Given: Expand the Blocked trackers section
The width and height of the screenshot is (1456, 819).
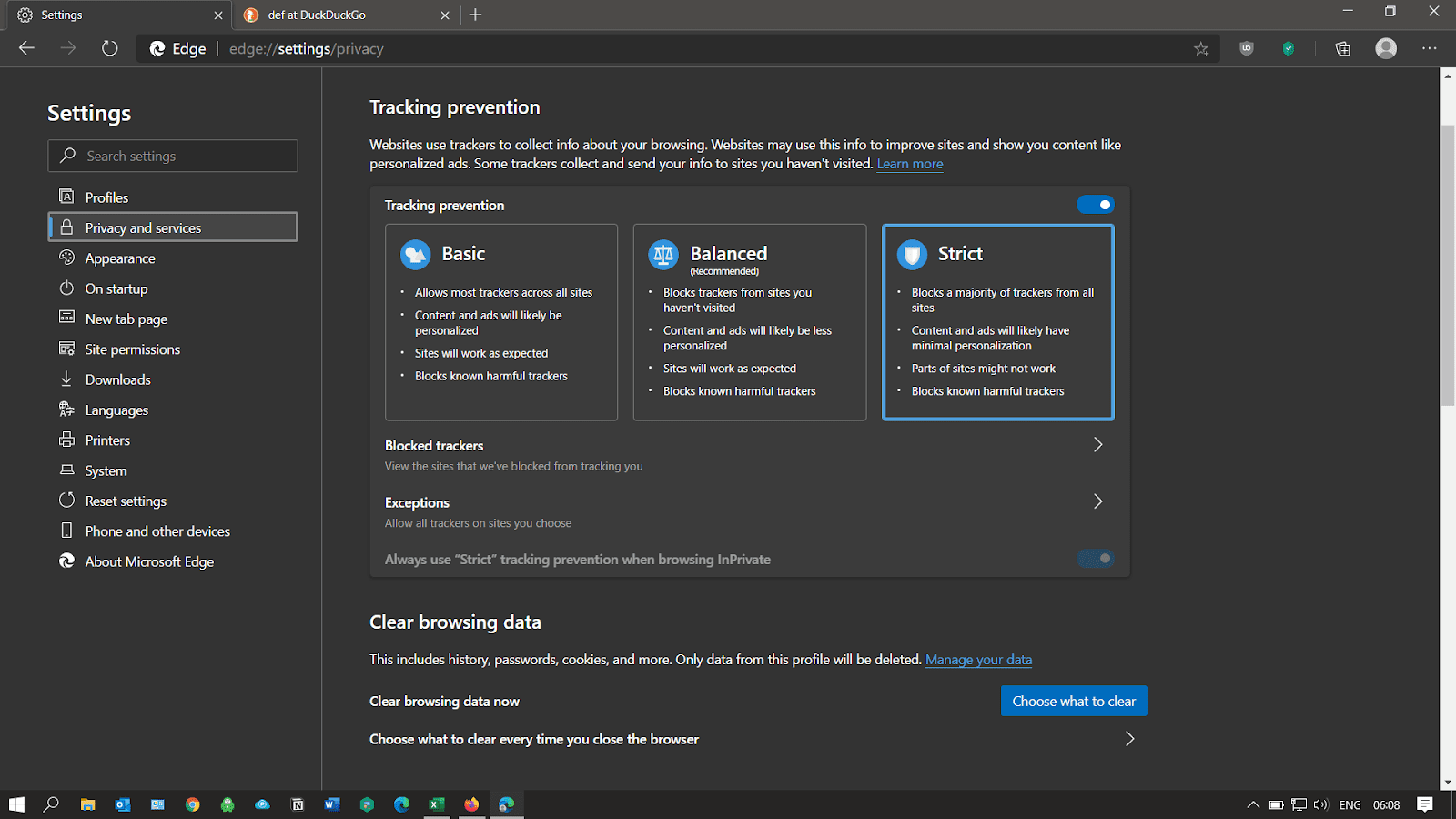Looking at the screenshot, I should tap(1097, 445).
